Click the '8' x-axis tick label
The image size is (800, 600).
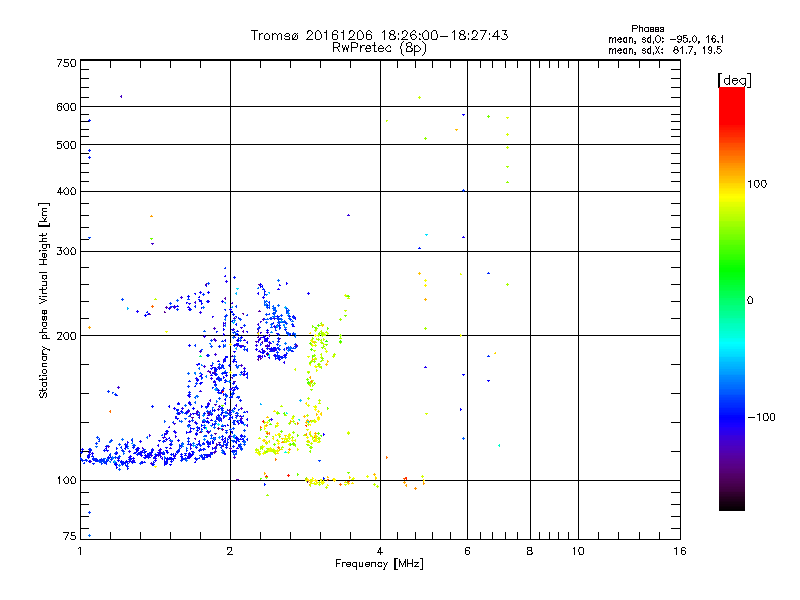coord(530,551)
